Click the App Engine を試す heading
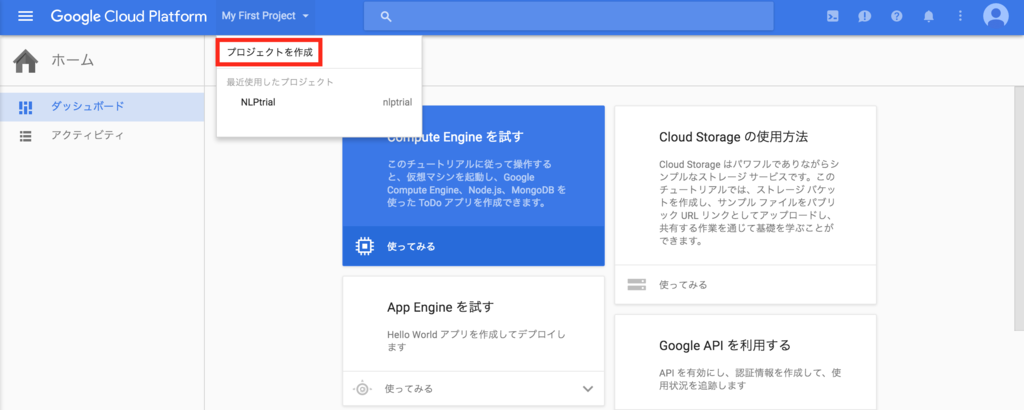Image resolution: width=1024 pixels, height=410 pixels. [441, 307]
